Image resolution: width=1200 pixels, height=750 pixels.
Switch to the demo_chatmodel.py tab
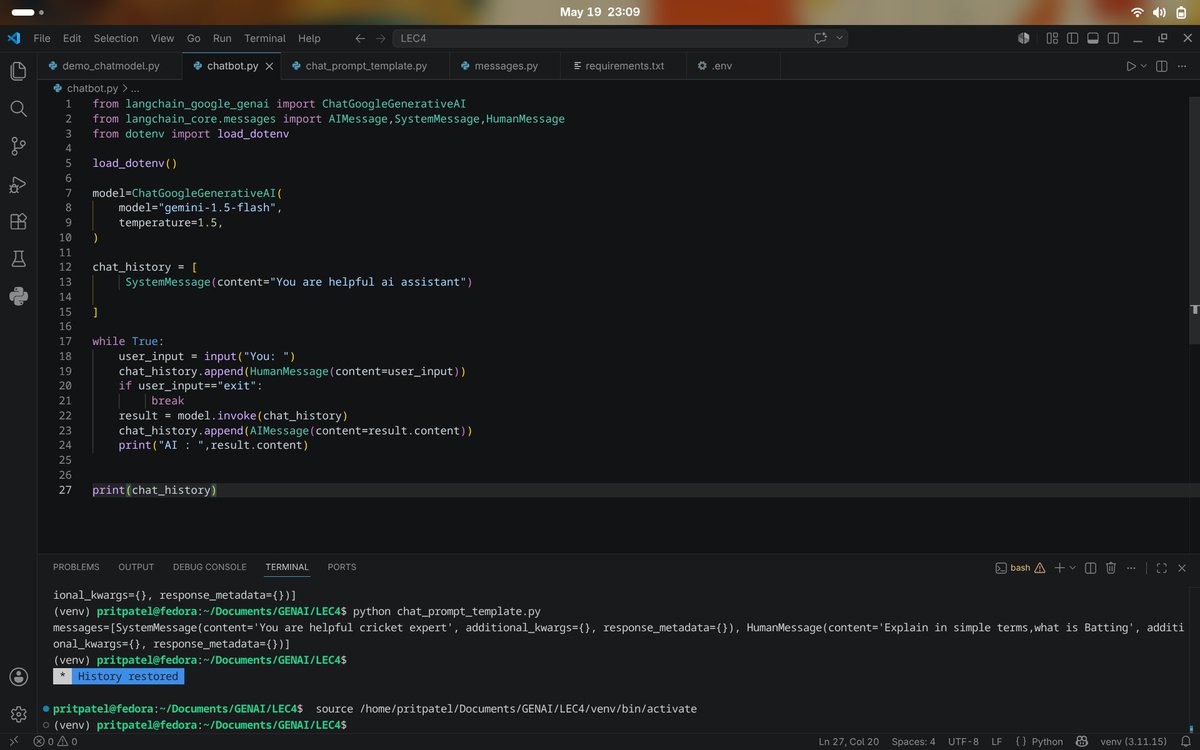pyautogui.click(x=111, y=66)
